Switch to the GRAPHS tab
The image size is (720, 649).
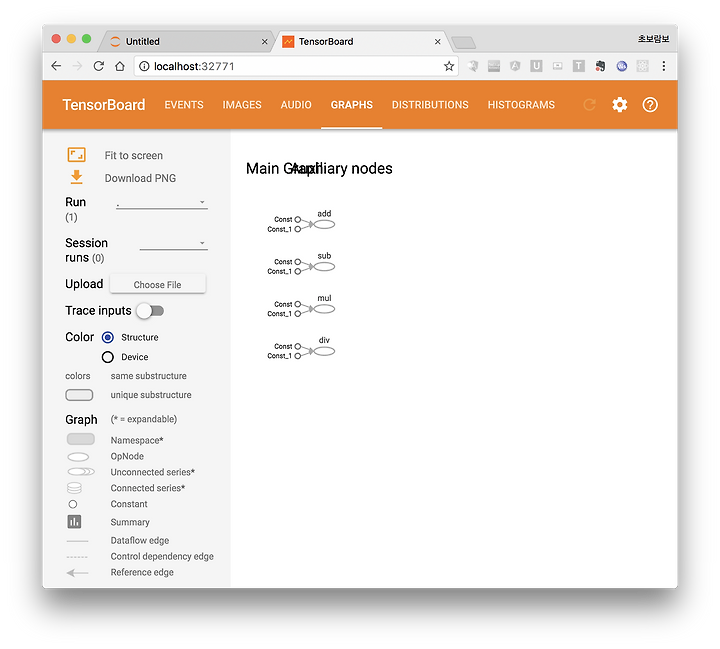click(352, 105)
